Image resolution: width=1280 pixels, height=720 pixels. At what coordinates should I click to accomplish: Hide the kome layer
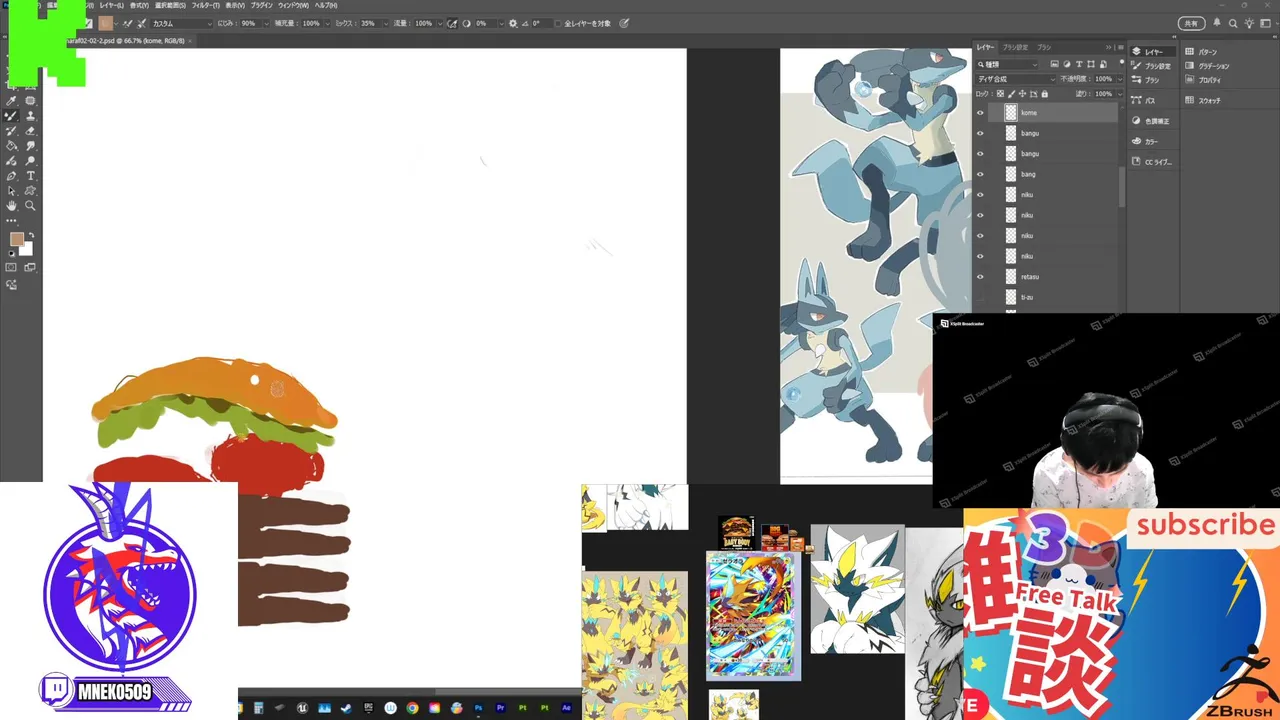pos(980,113)
